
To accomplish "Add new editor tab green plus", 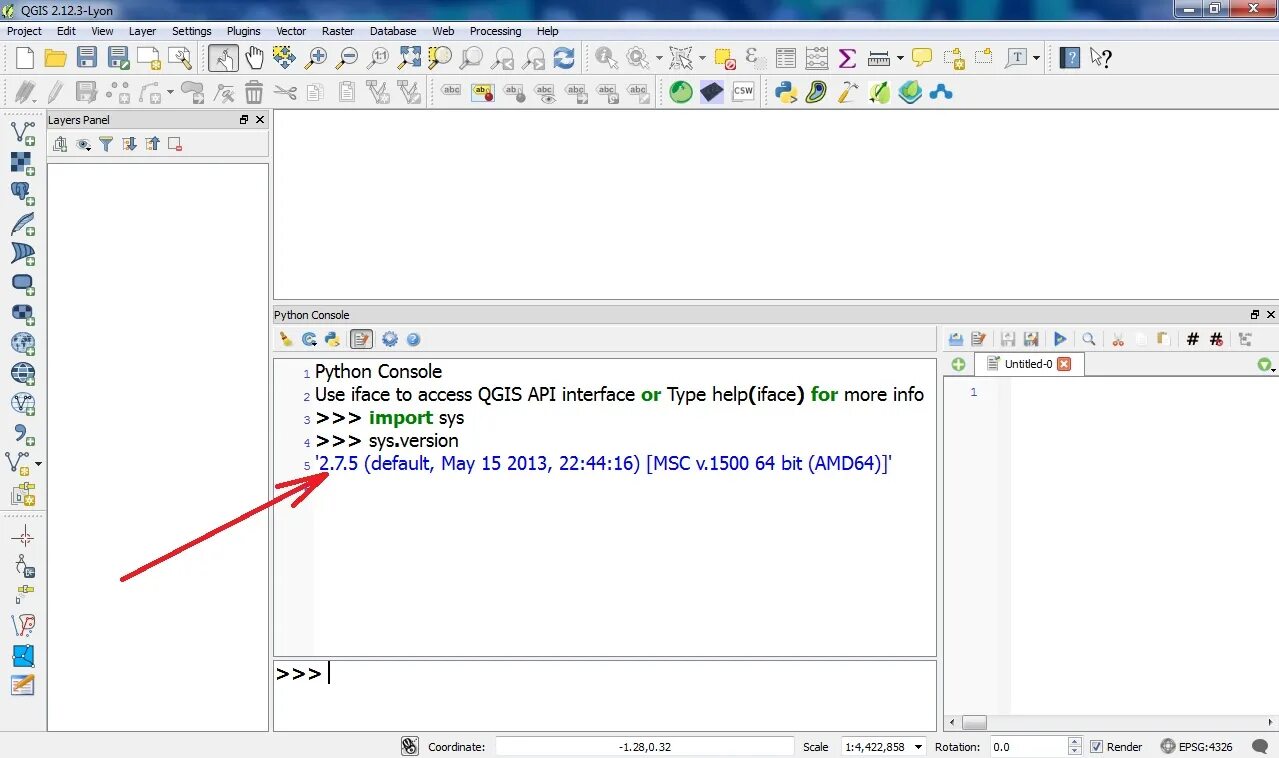I will 958,364.
